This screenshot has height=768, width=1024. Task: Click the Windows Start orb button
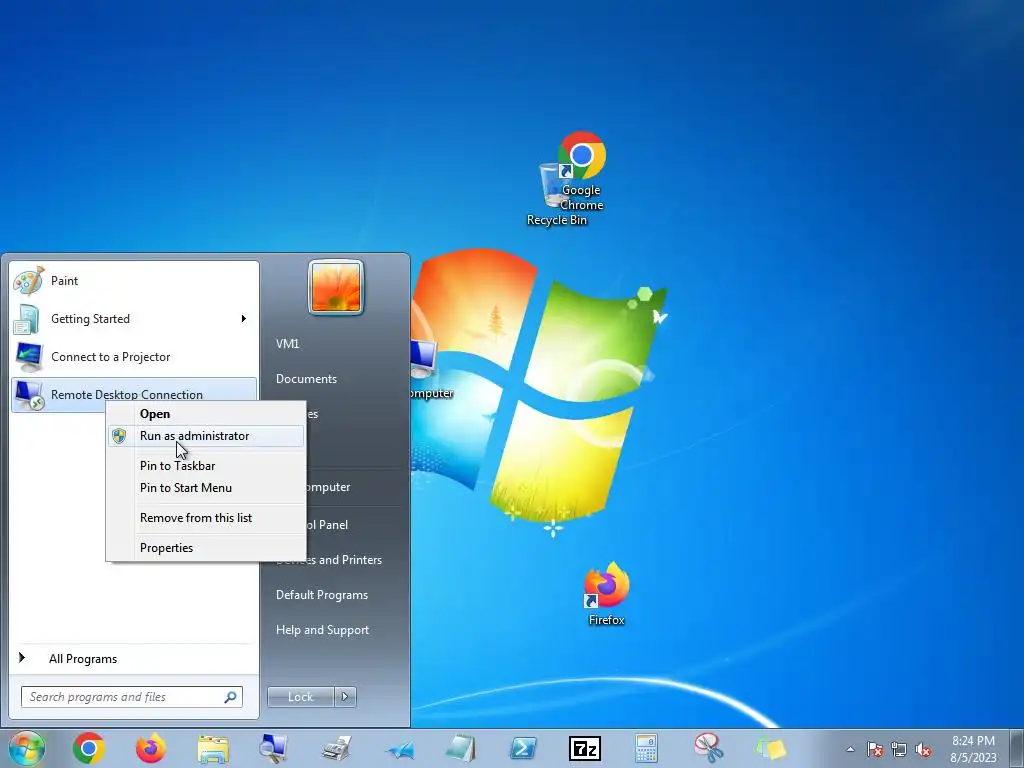[x=26, y=748]
